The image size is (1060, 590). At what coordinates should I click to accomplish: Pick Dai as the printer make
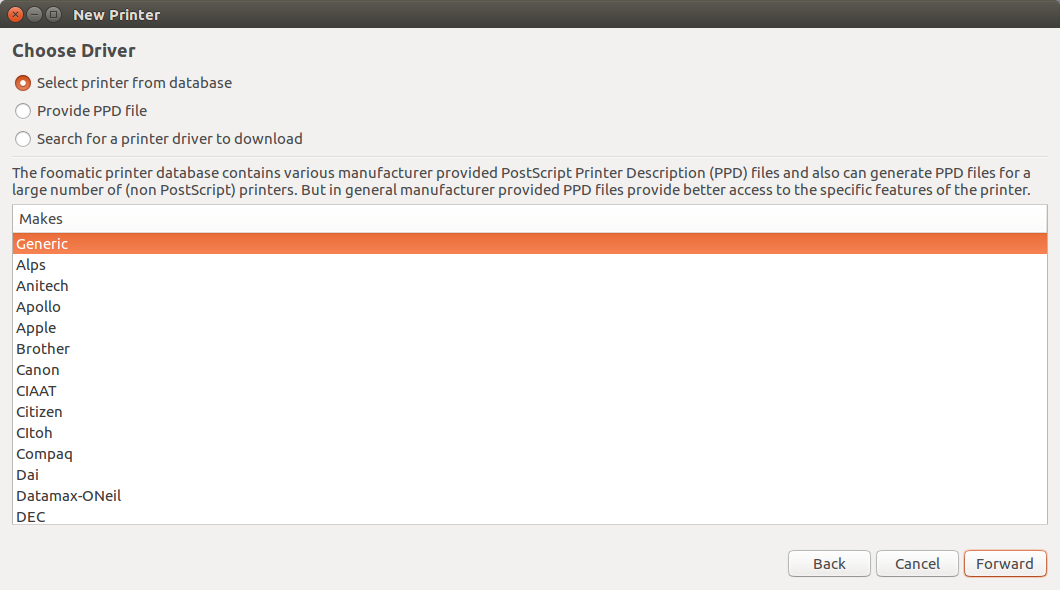tap(529, 474)
